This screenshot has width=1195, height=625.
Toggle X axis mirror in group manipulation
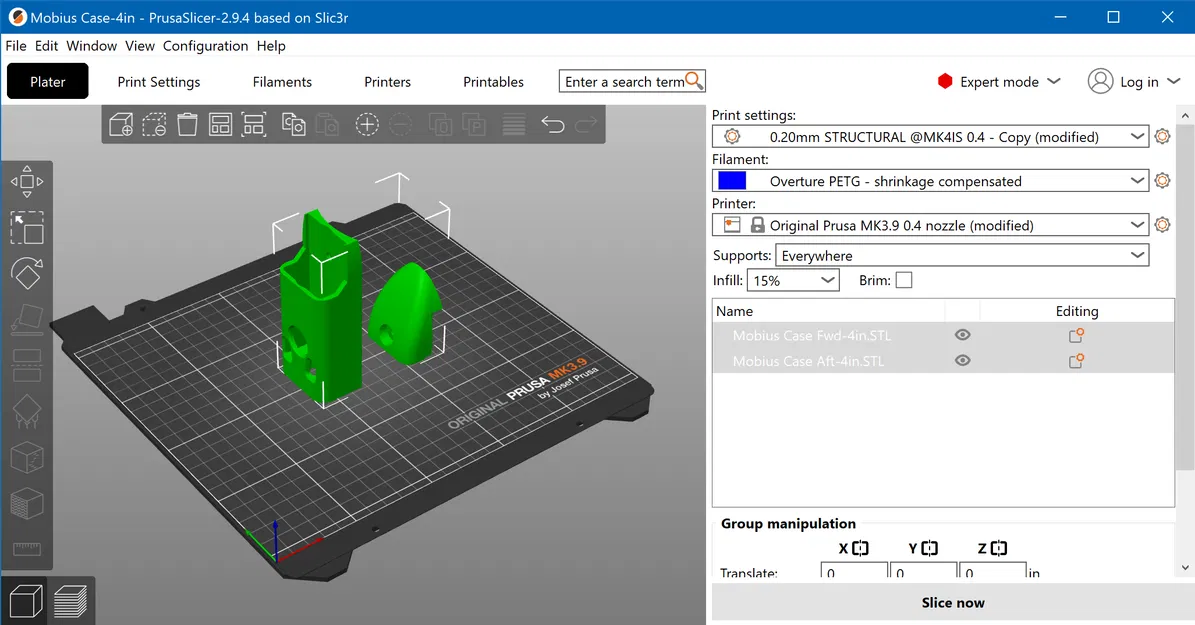pyautogui.click(x=860, y=548)
